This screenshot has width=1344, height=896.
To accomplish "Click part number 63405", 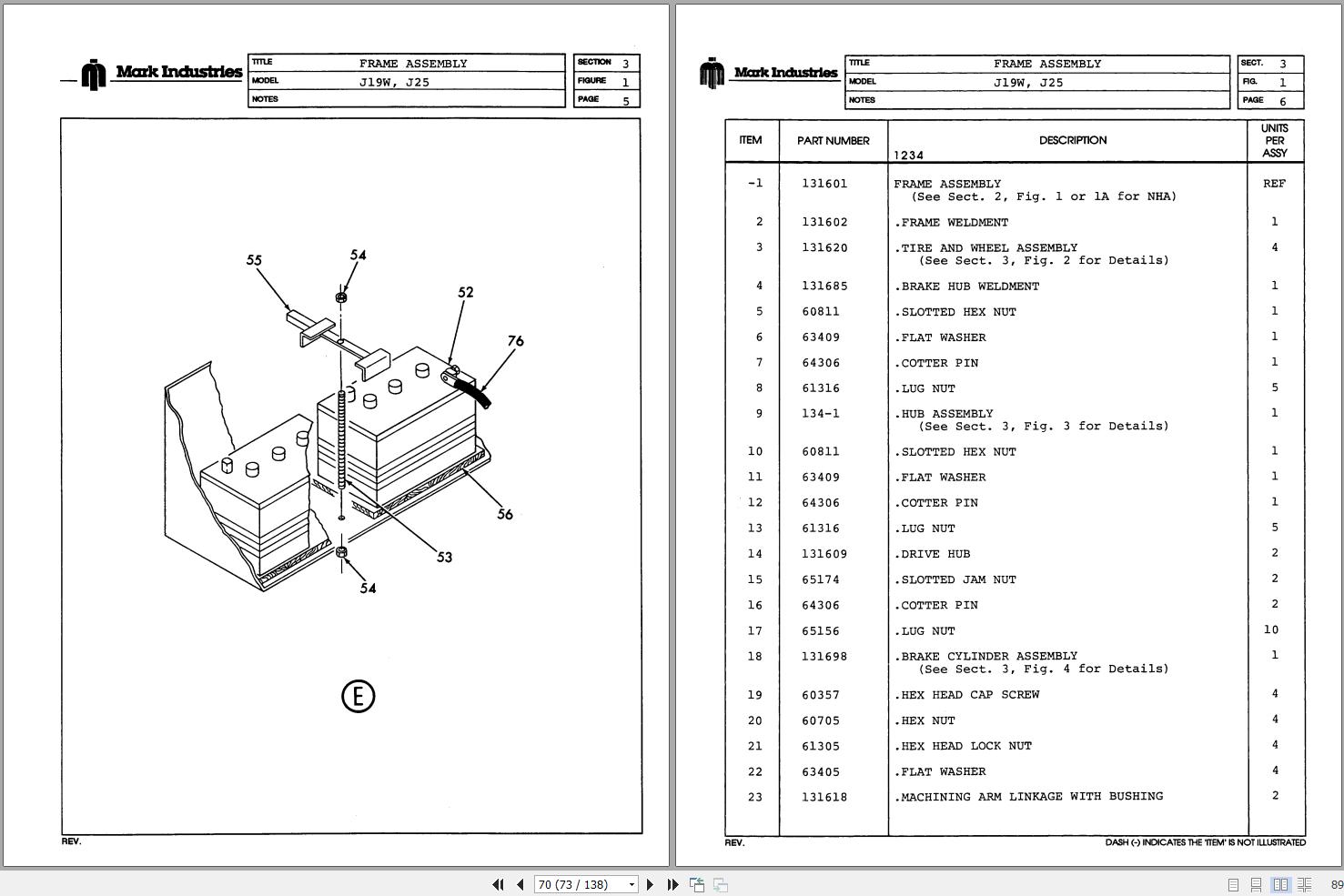I will tap(821, 771).
